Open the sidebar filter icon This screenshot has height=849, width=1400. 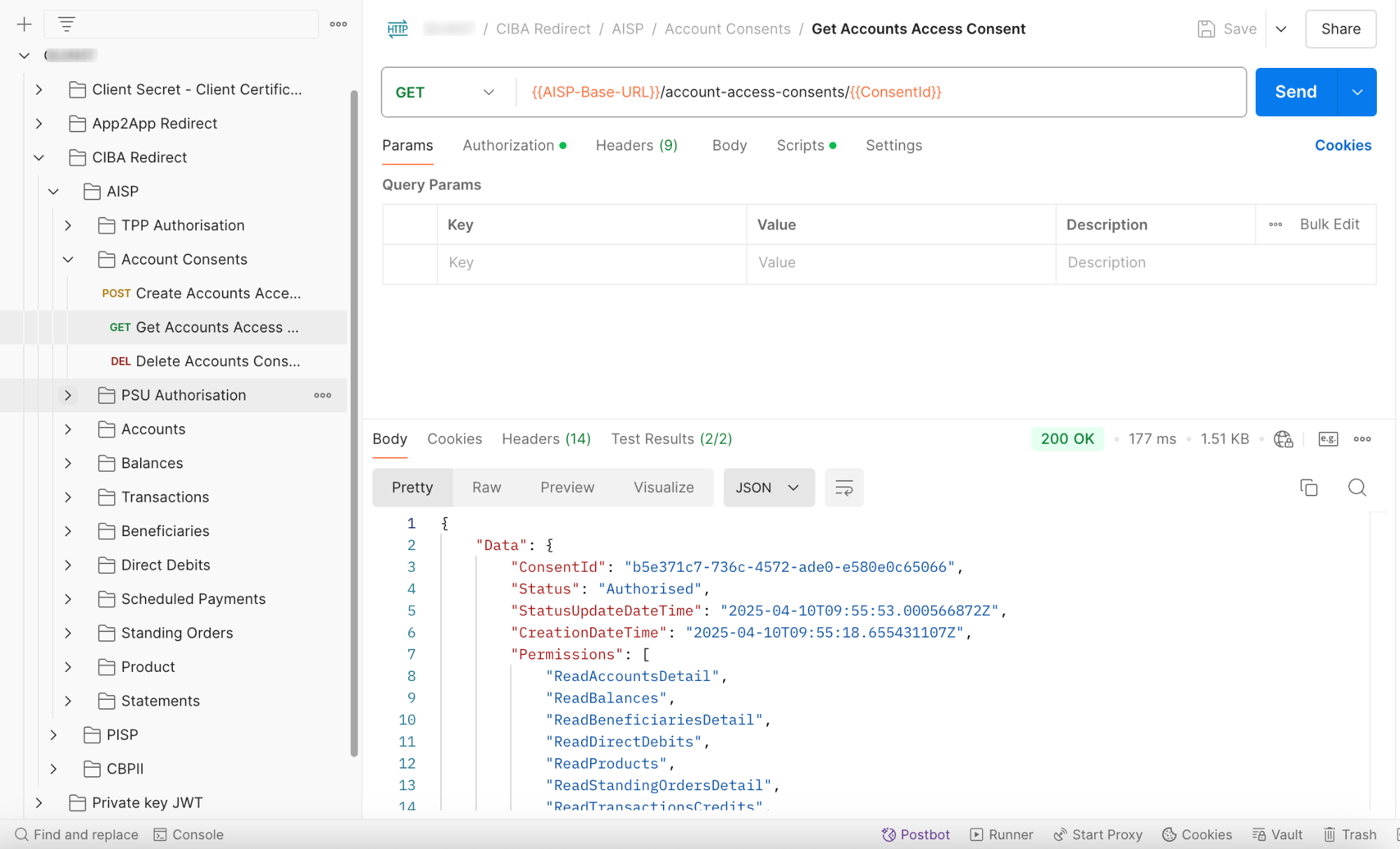click(x=66, y=24)
